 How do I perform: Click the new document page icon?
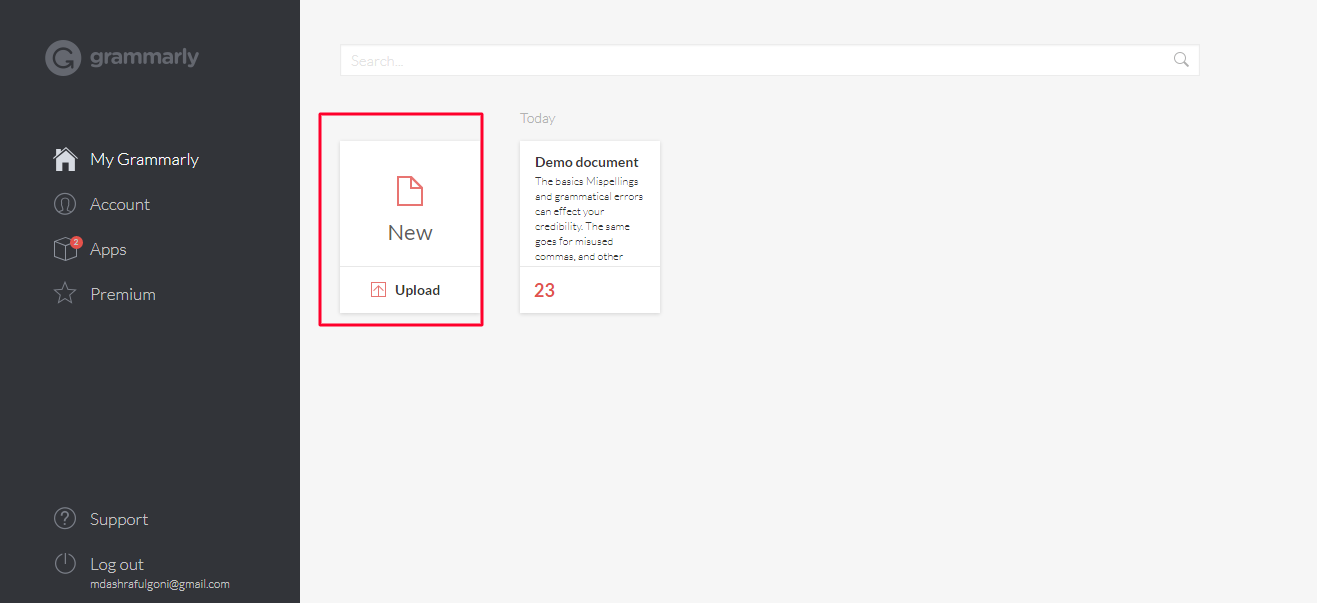[410, 190]
